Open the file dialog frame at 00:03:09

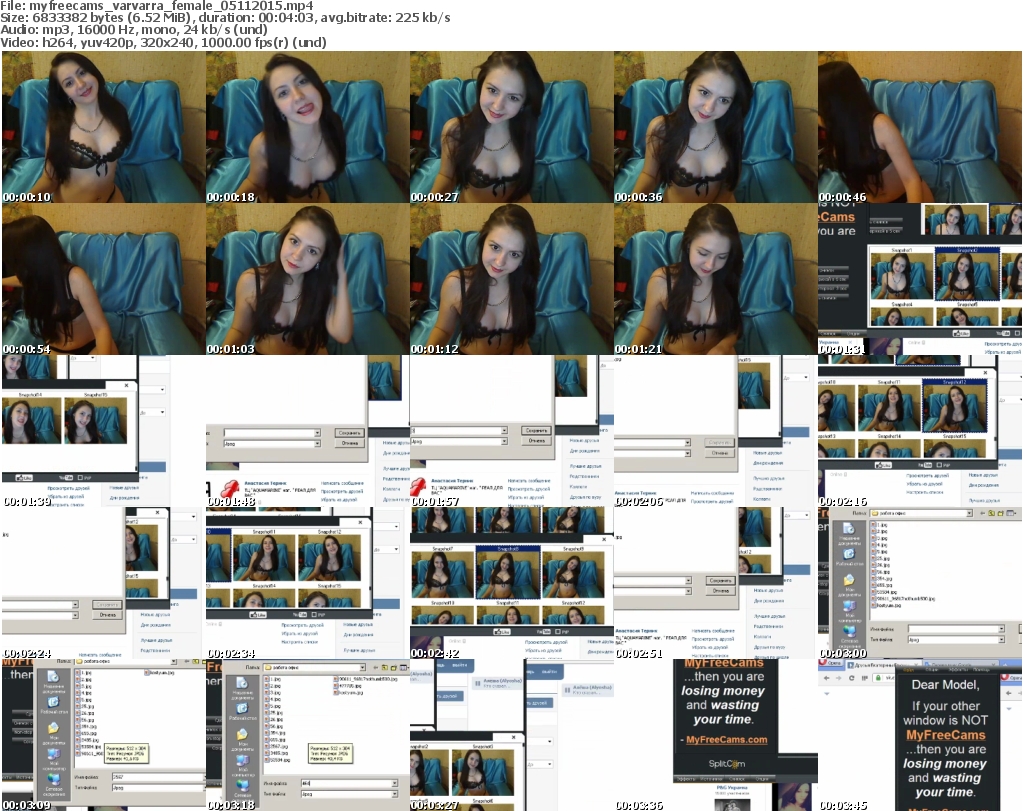tap(104, 735)
